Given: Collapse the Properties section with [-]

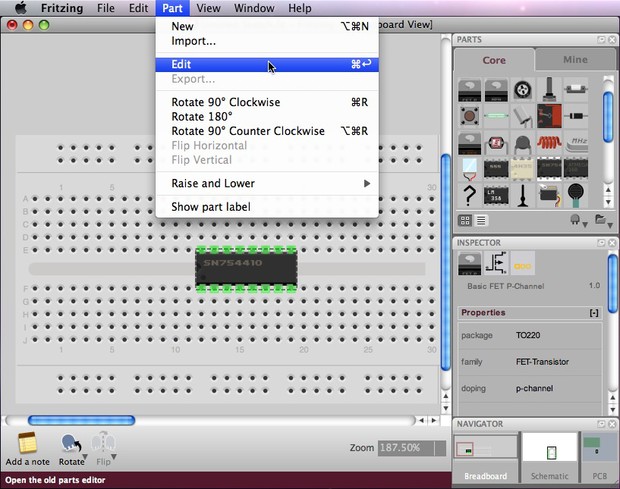Looking at the screenshot, I should point(594,313).
